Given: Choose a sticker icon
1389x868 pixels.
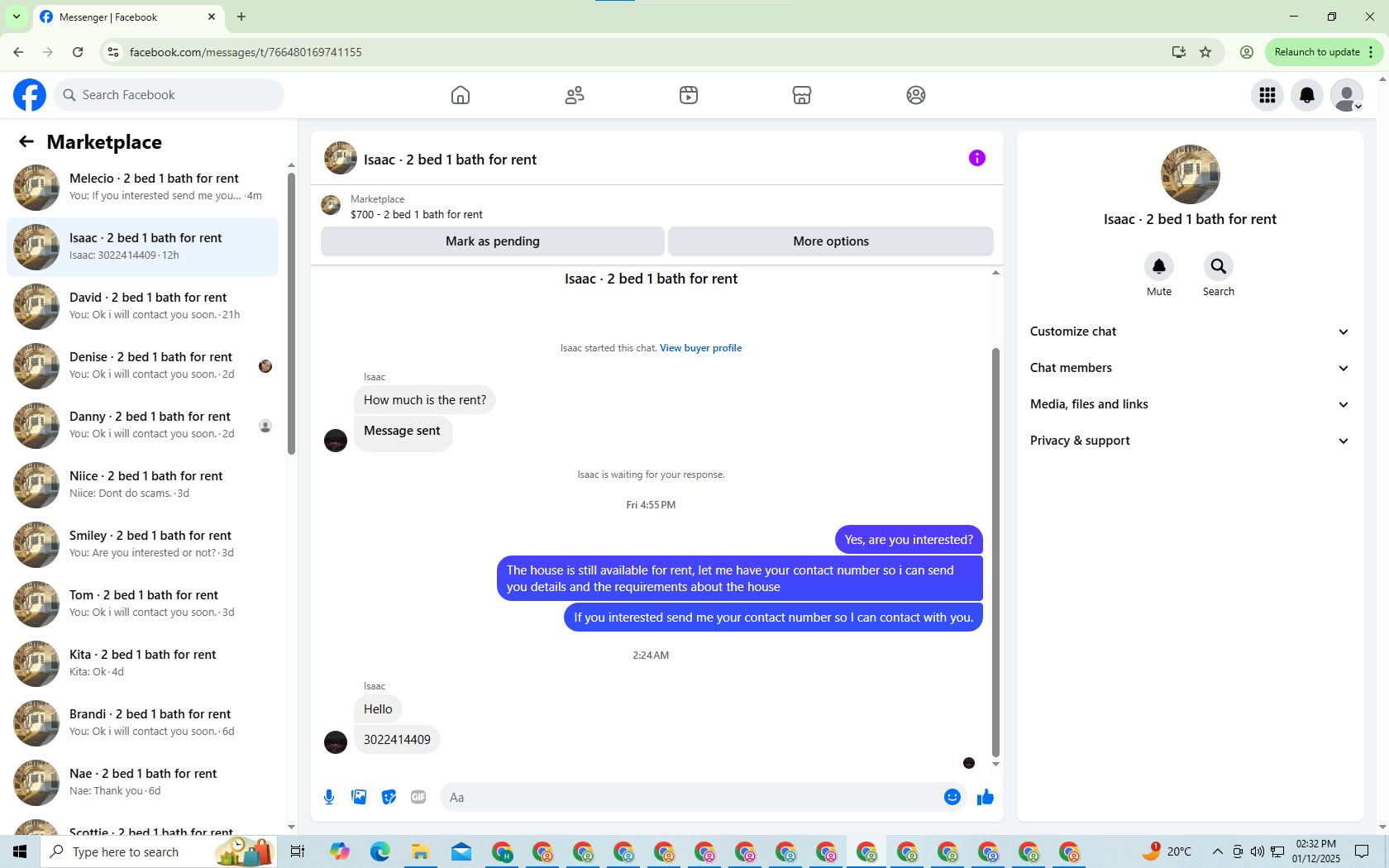Looking at the screenshot, I should pyautogui.click(x=389, y=797).
